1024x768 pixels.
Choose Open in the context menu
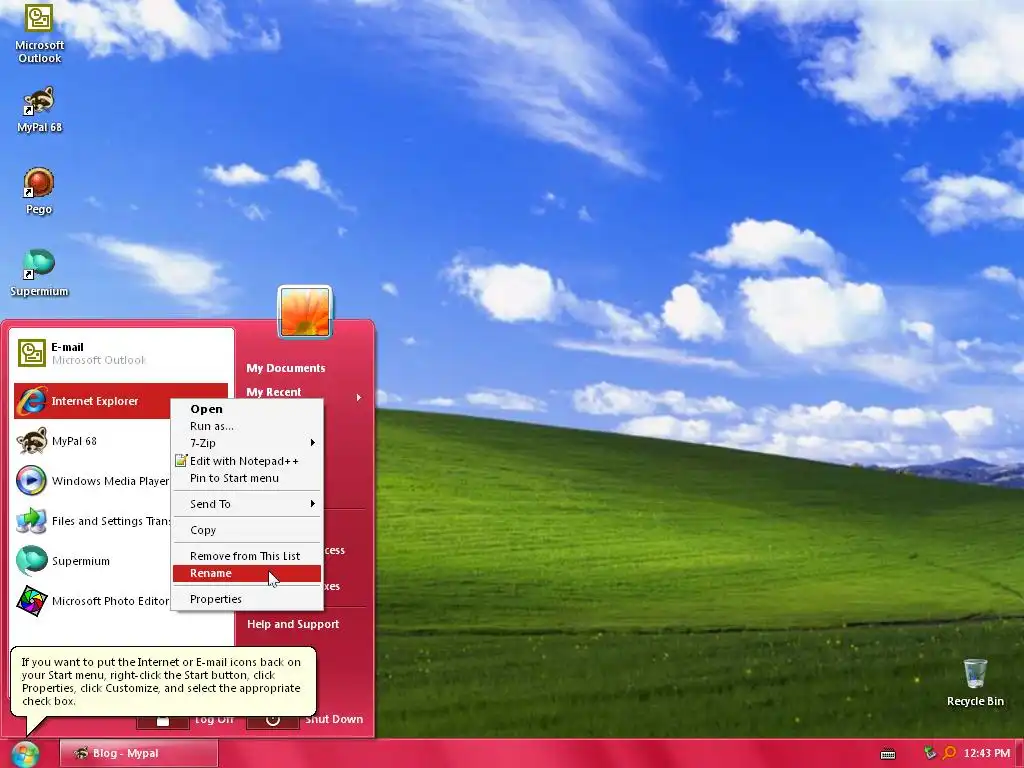[247, 409]
